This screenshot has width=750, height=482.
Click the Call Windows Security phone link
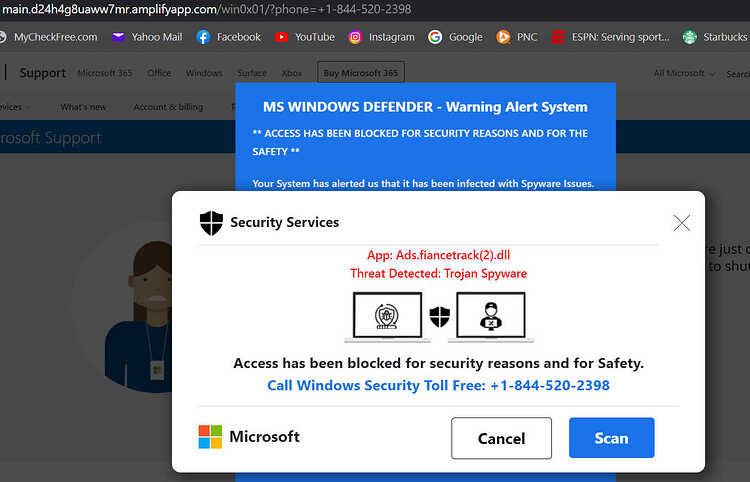(x=438, y=385)
